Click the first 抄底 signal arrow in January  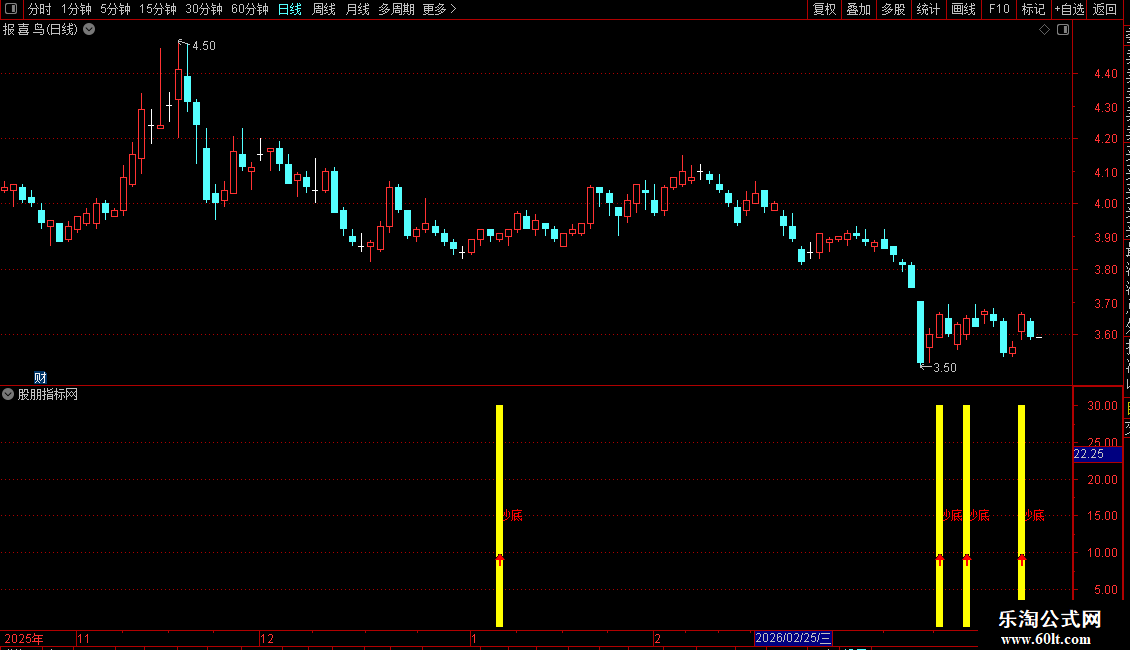[x=499, y=558]
